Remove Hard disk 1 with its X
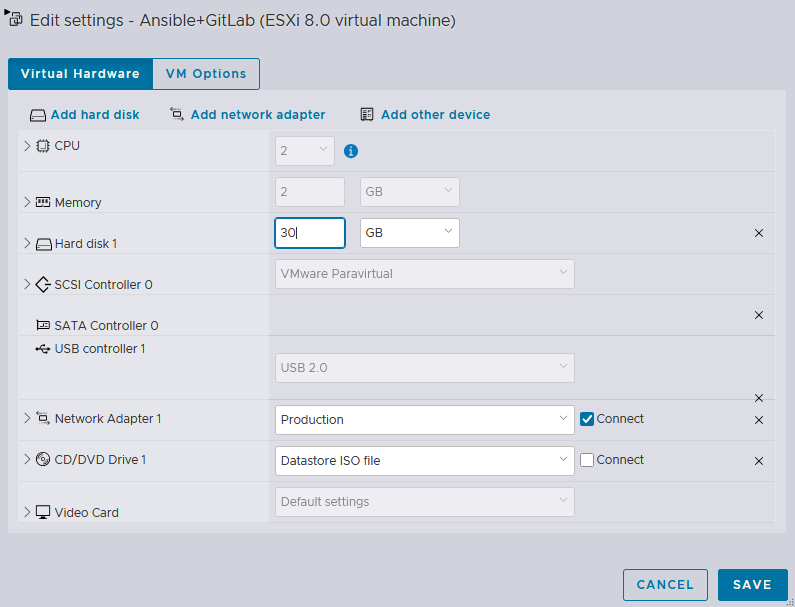Image resolution: width=795 pixels, height=607 pixels. click(758, 233)
